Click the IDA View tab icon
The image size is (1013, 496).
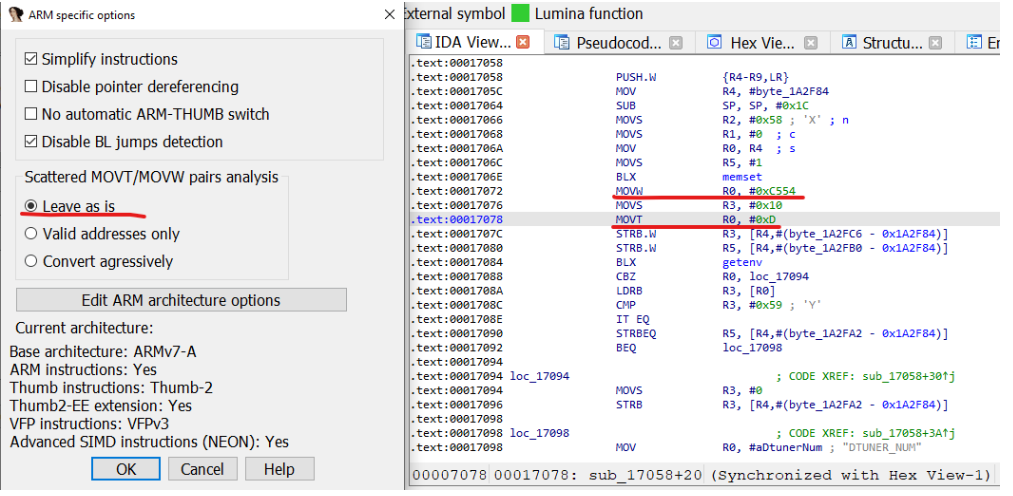click(423, 43)
